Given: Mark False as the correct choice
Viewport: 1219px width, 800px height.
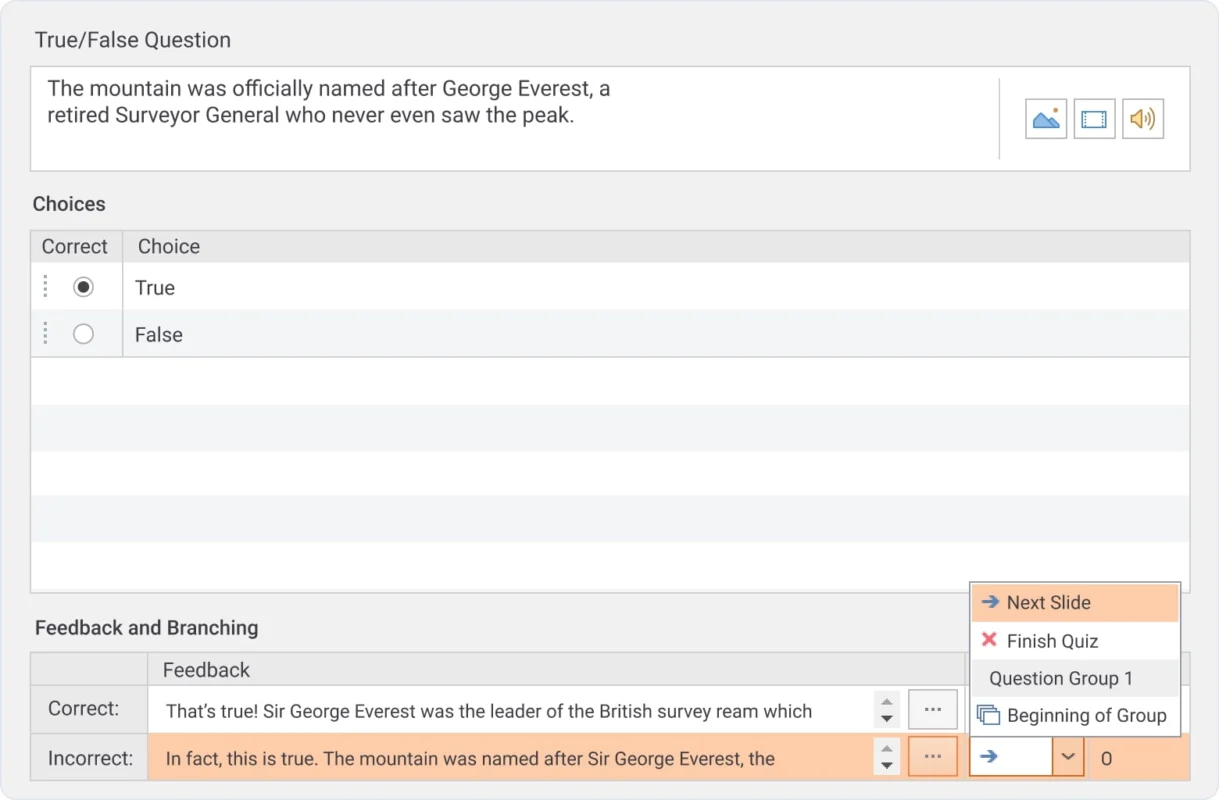Looking at the screenshot, I should [83, 334].
